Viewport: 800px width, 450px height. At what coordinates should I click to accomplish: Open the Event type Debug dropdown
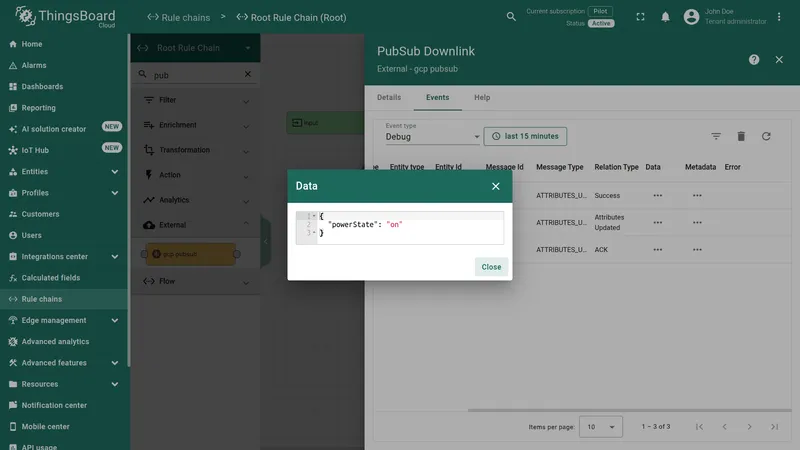click(432, 137)
